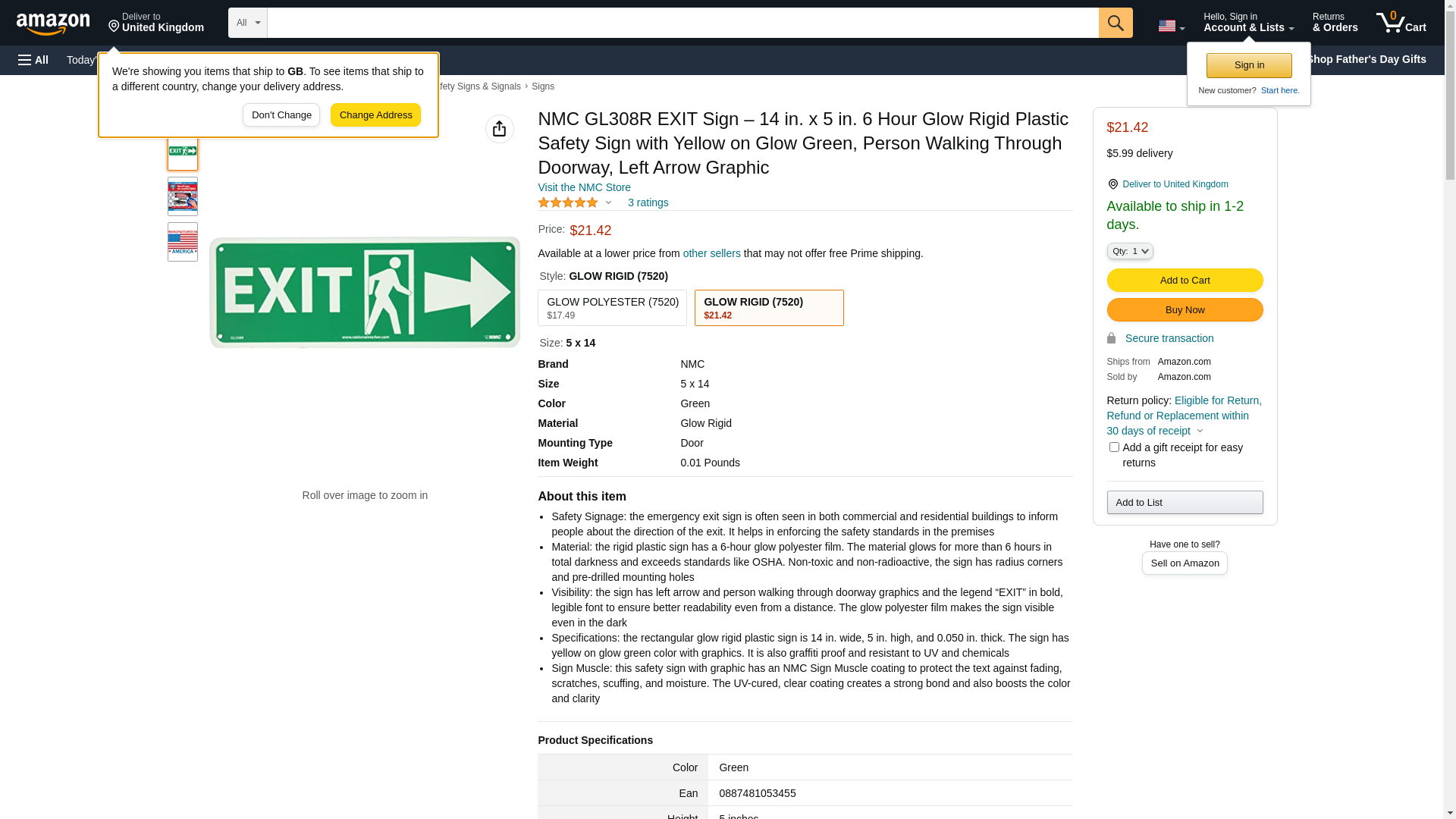Open the shopping cart
1456x819 pixels.
[x=1401, y=23]
